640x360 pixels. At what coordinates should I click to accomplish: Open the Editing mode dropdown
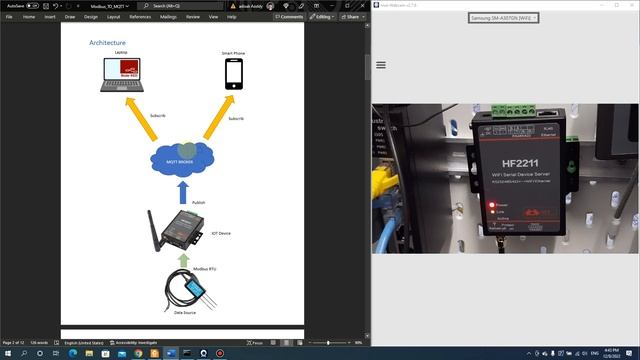point(322,17)
